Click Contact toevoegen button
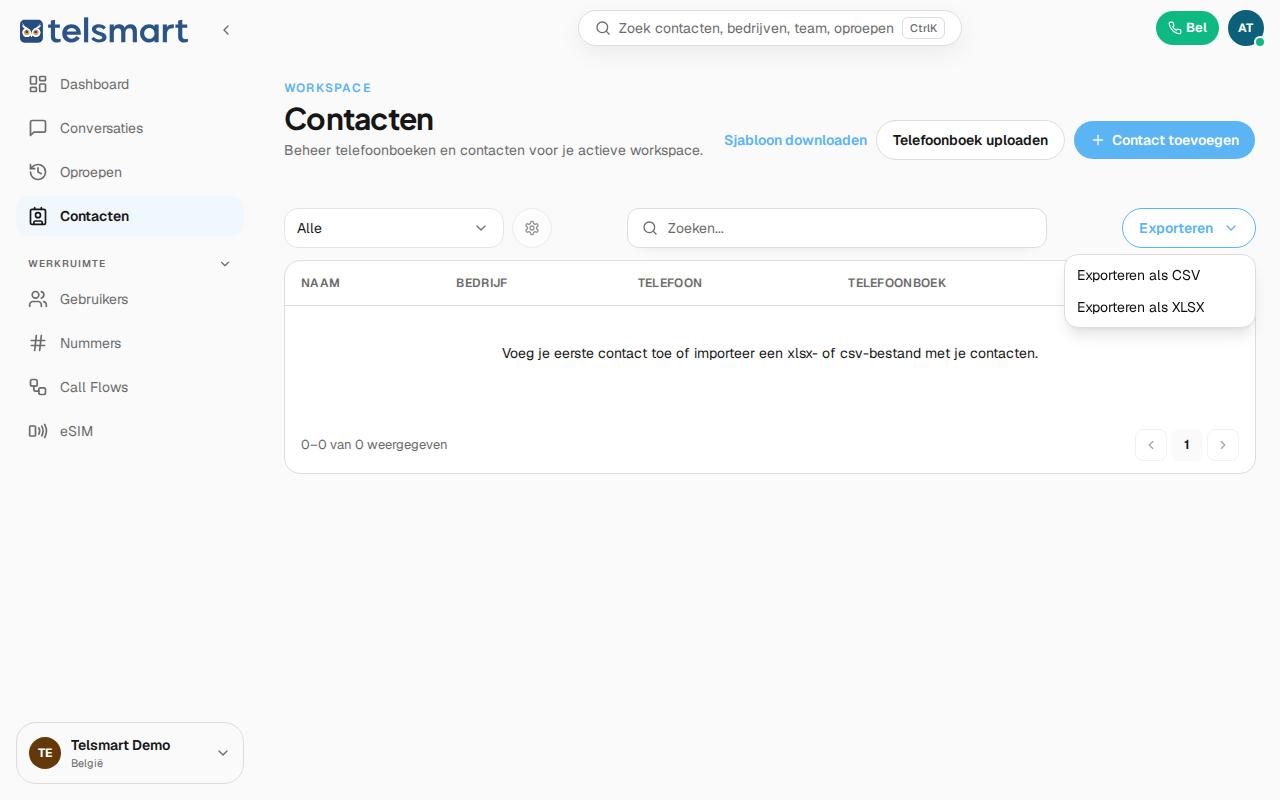Screen dimensions: 1280x800 click(x=1164, y=140)
